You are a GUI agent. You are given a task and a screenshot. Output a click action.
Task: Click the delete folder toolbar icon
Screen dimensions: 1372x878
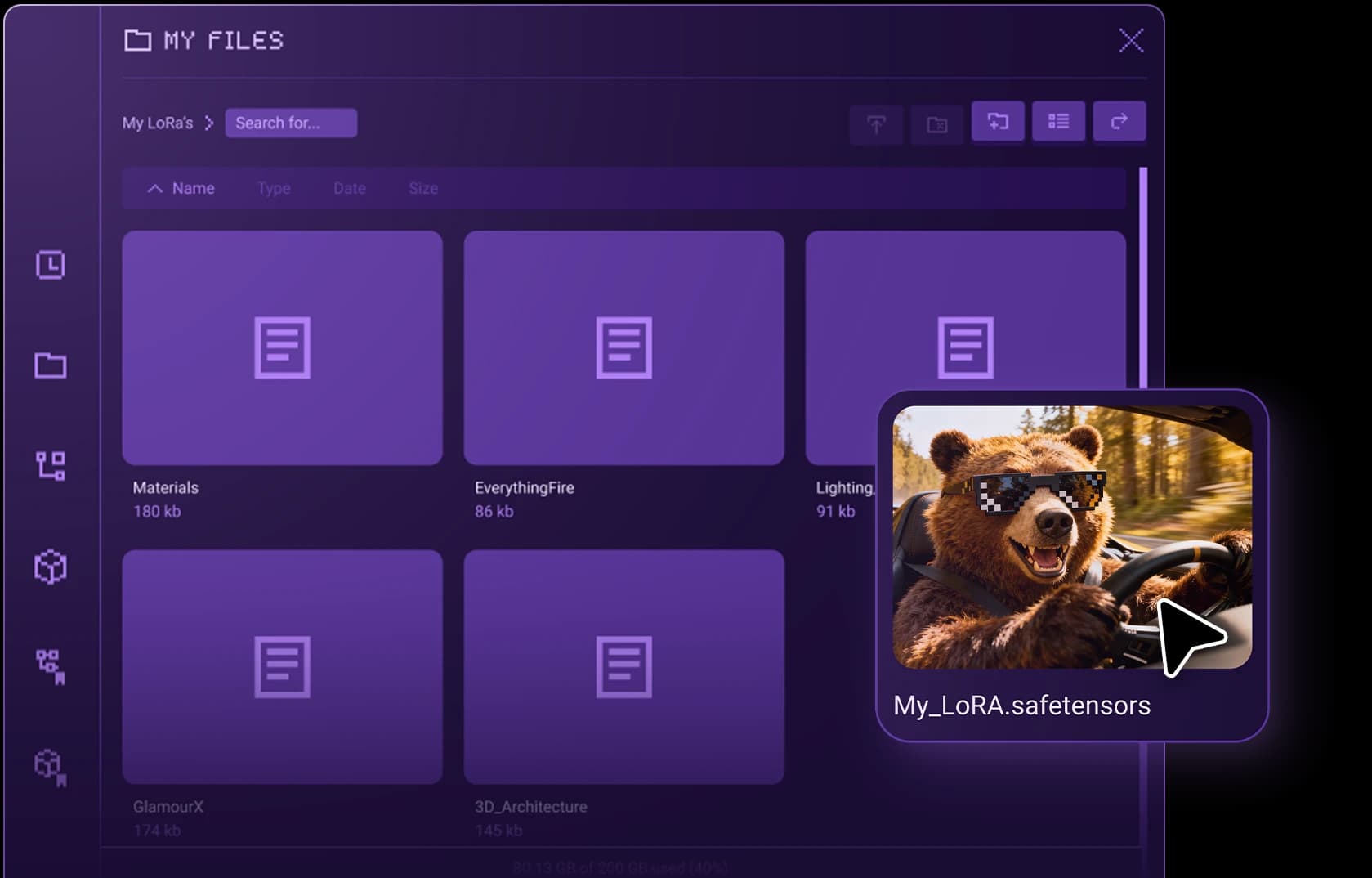[x=936, y=124]
